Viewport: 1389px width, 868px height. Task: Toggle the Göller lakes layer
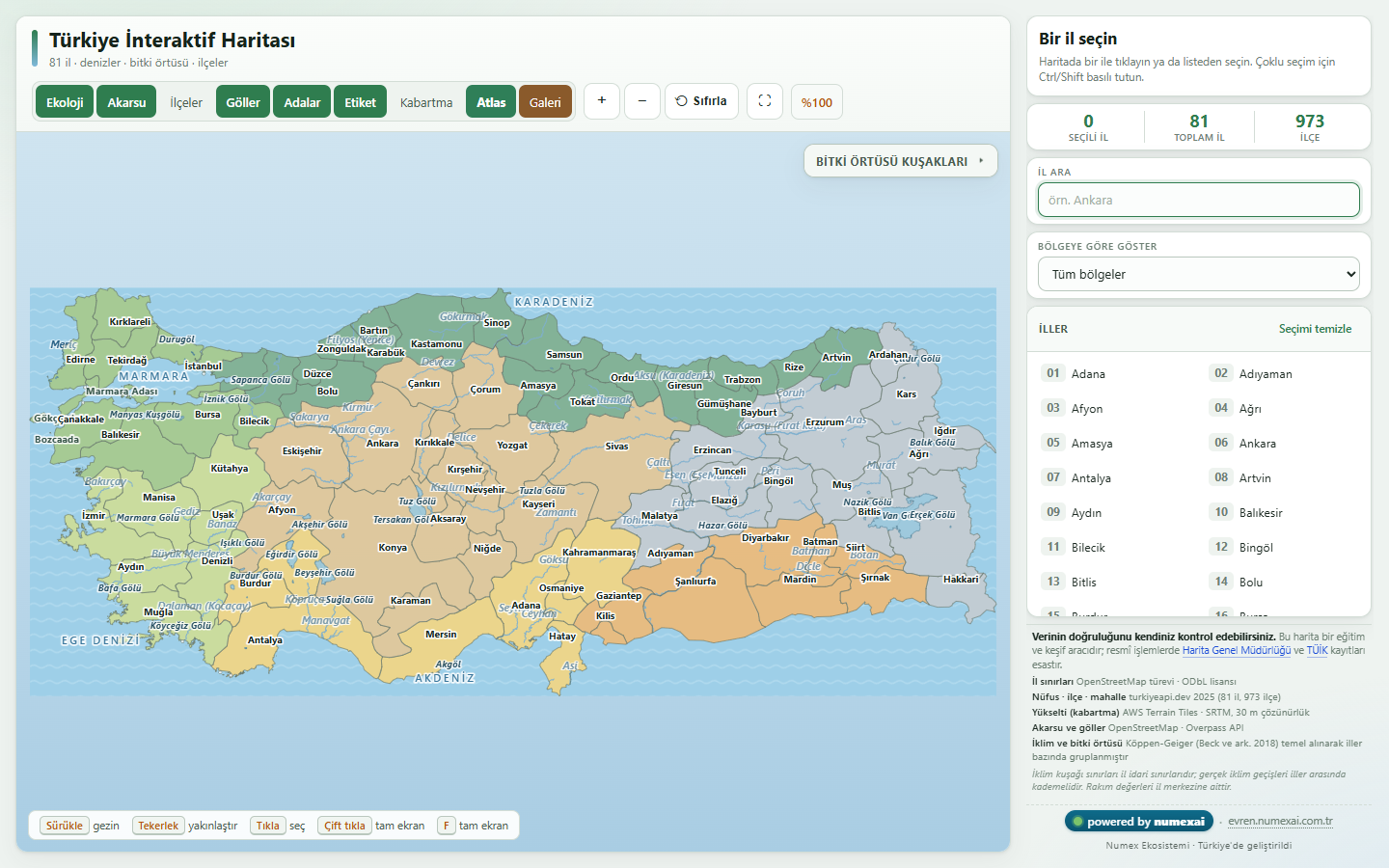click(x=243, y=102)
